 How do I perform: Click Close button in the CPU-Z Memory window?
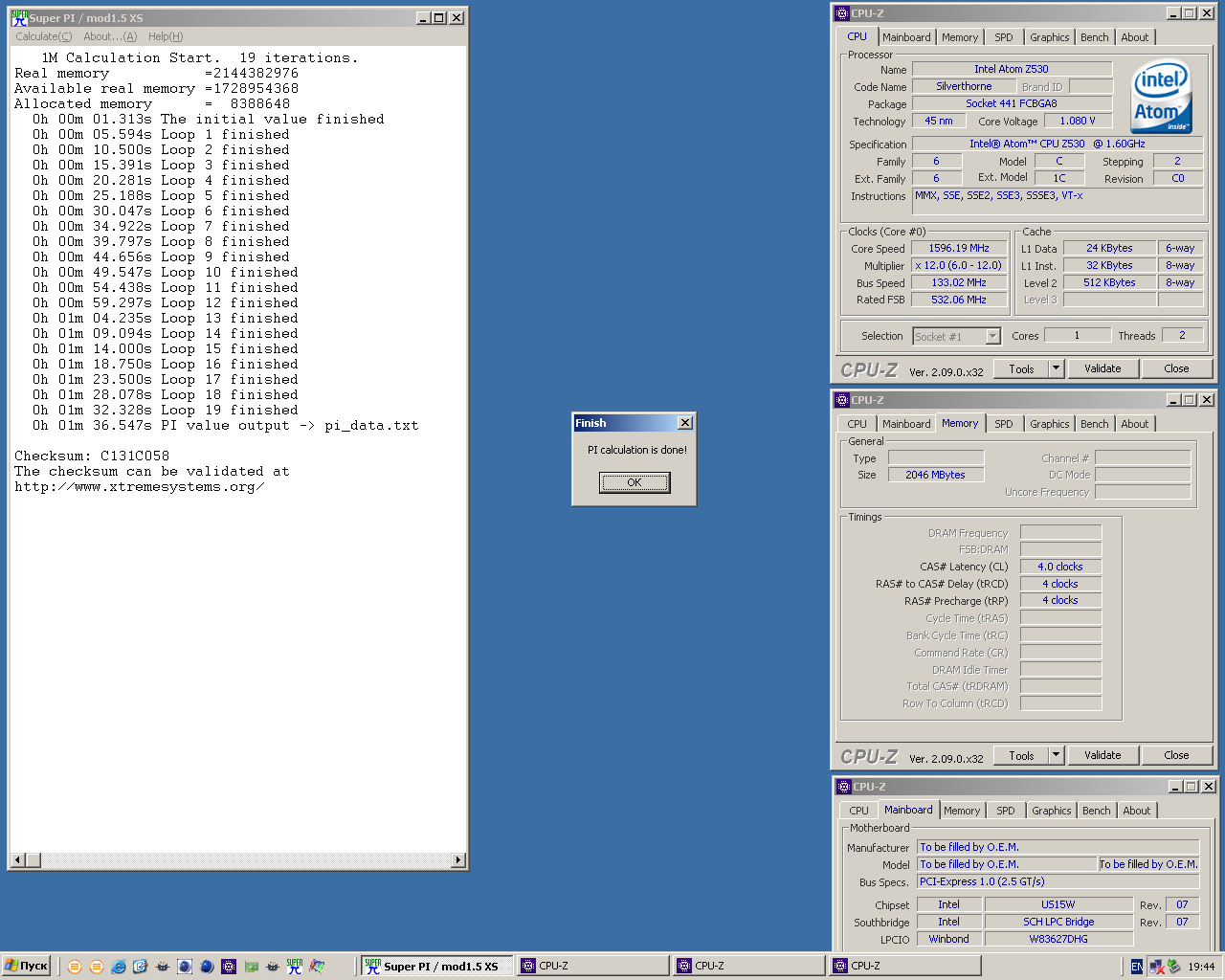(1176, 755)
